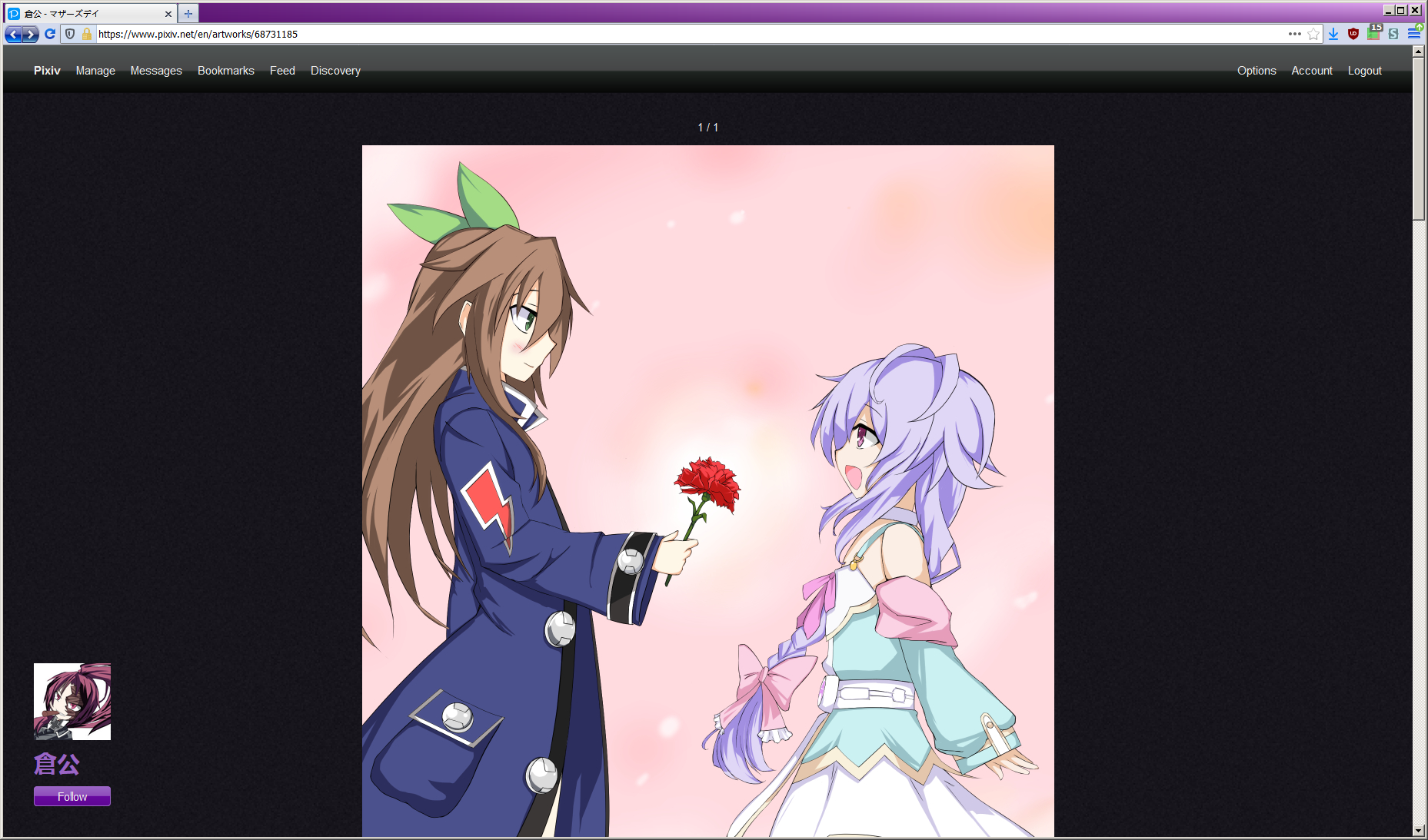
Task: Reload the current page
Action: [x=50, y=34]
